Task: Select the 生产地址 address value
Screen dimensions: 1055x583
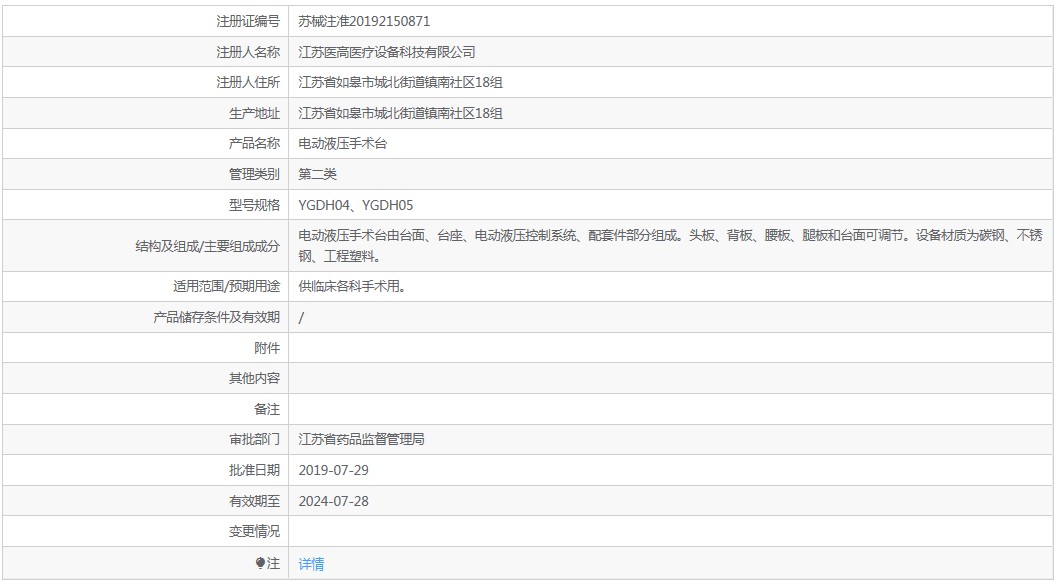Action: [x=400, y=113]
